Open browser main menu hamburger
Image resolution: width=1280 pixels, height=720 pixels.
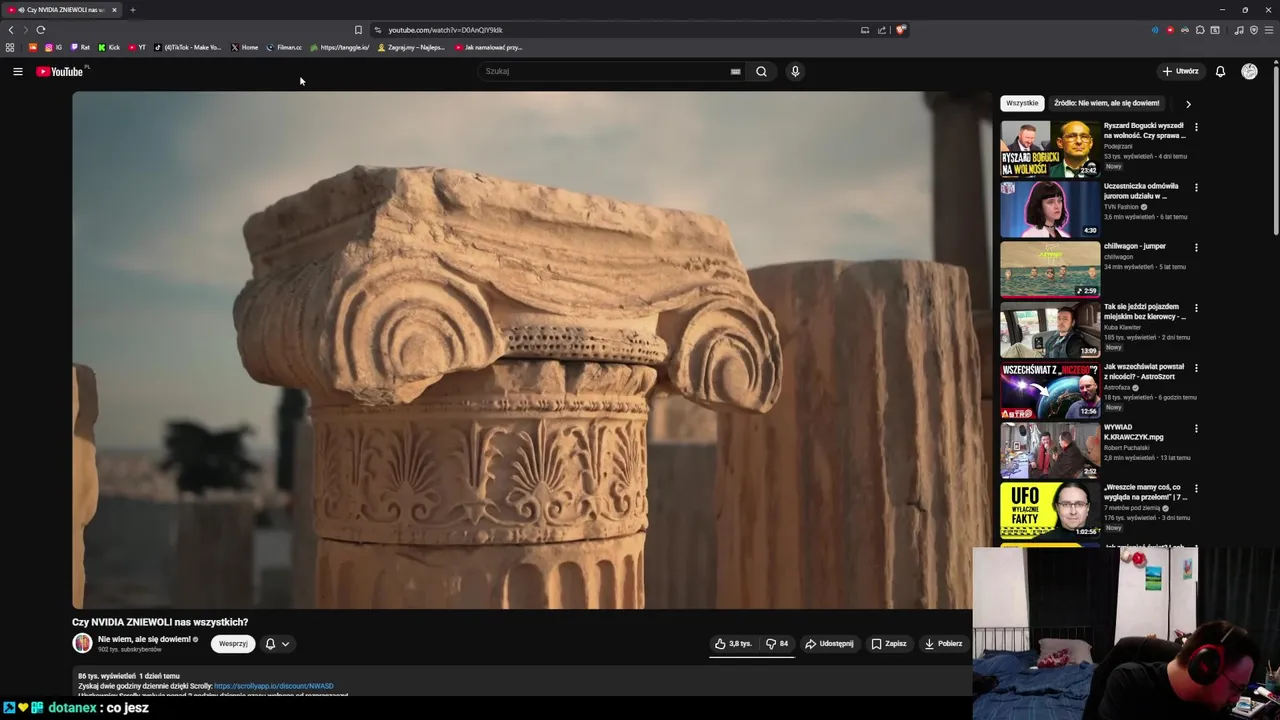click(x=1269, y=30)
